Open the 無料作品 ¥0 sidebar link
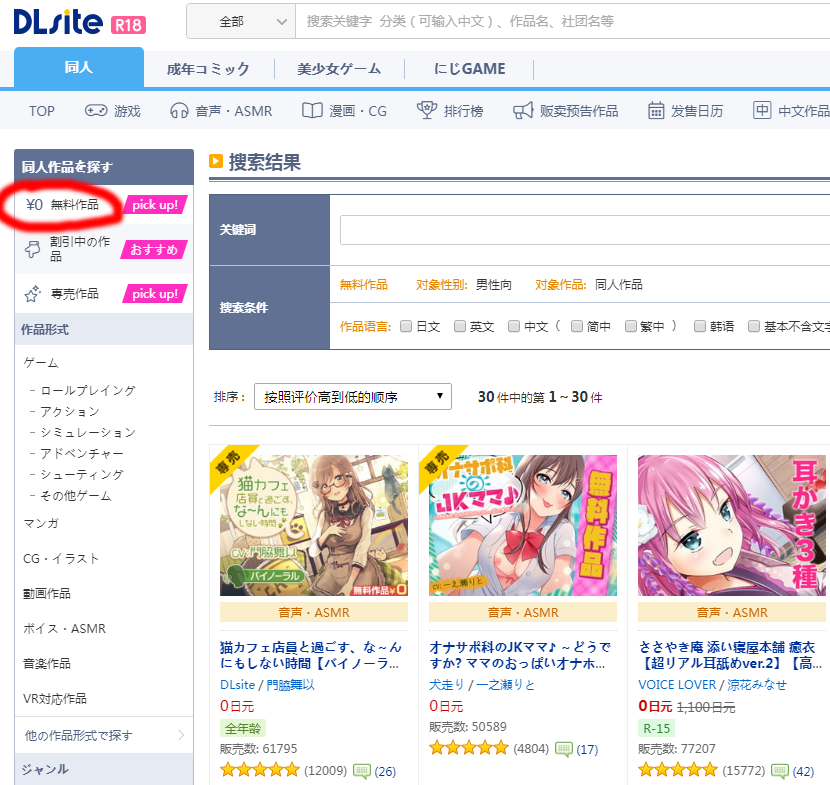Screen dimensions: 830x785 point(62,205)
